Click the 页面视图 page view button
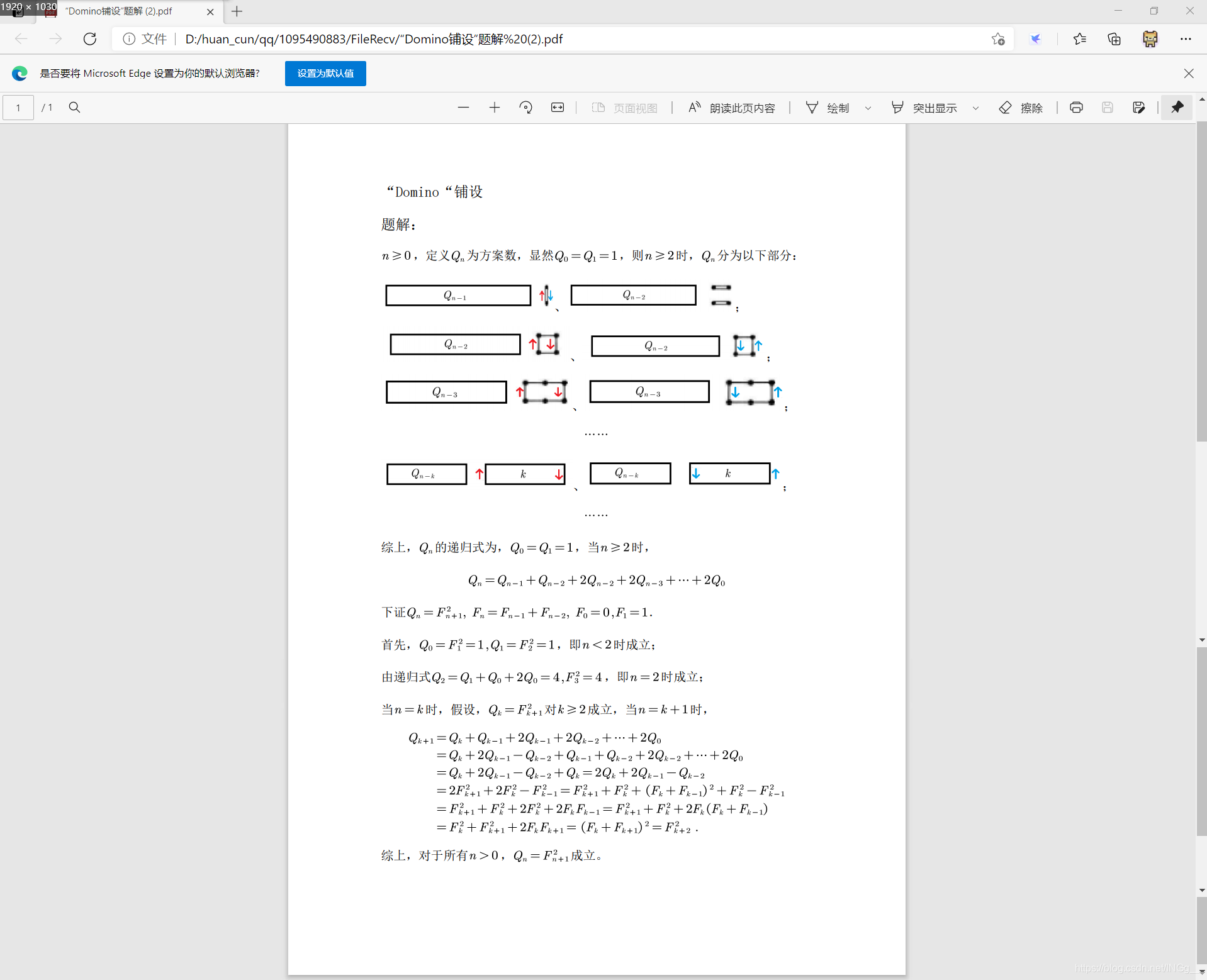 [x=625, y=108]
